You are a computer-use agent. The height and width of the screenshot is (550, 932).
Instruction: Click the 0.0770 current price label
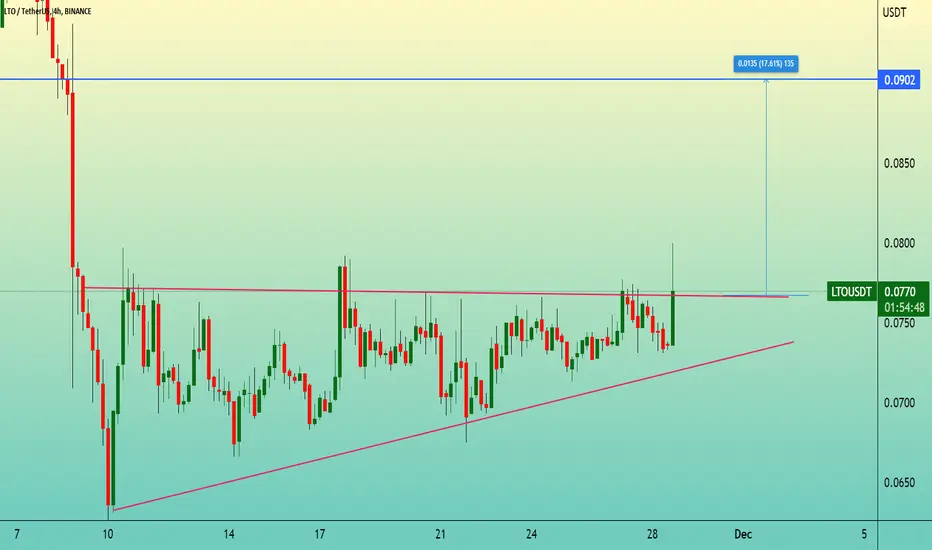900,292
